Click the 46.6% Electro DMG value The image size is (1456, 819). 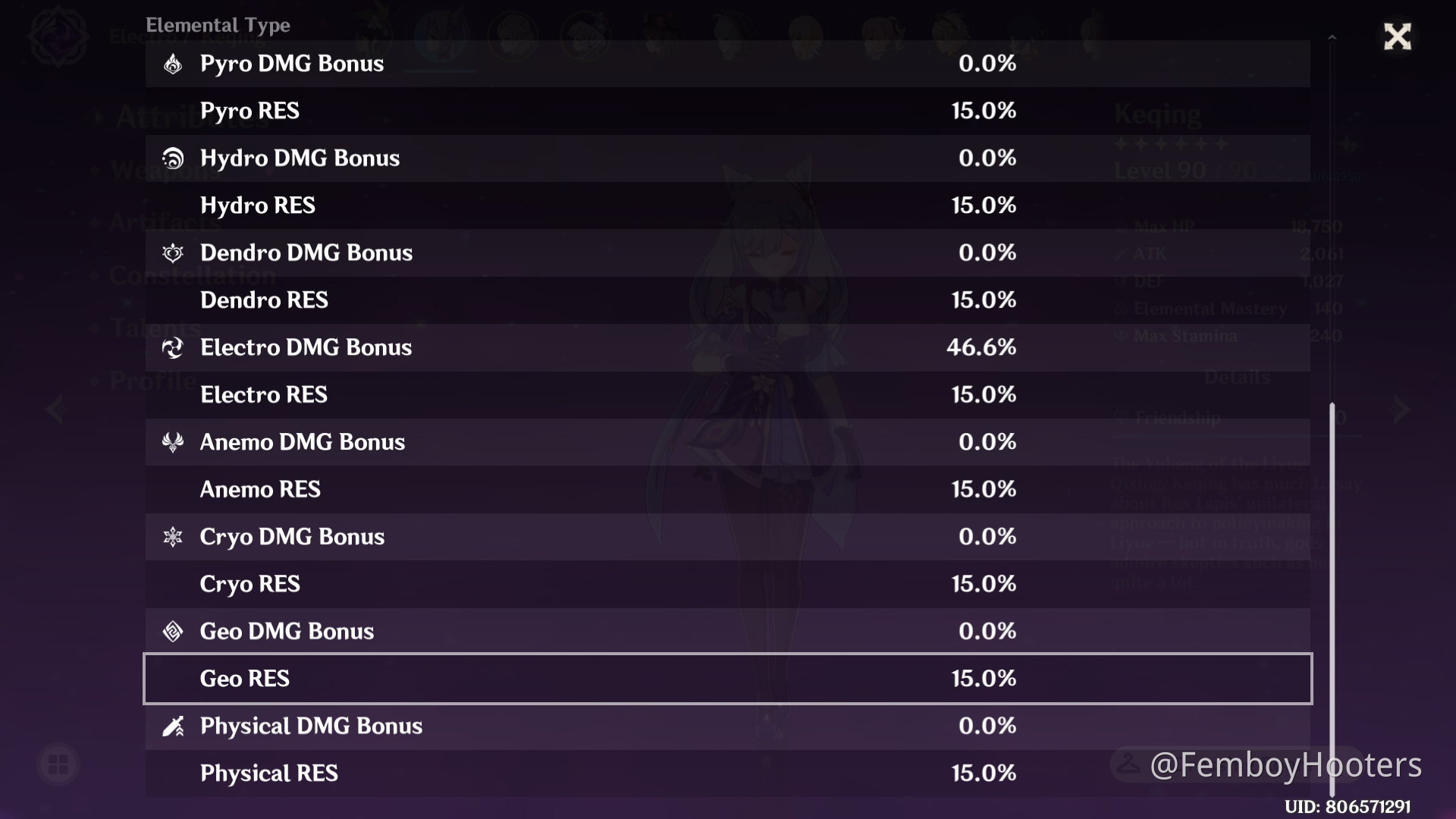pos(981,348)
